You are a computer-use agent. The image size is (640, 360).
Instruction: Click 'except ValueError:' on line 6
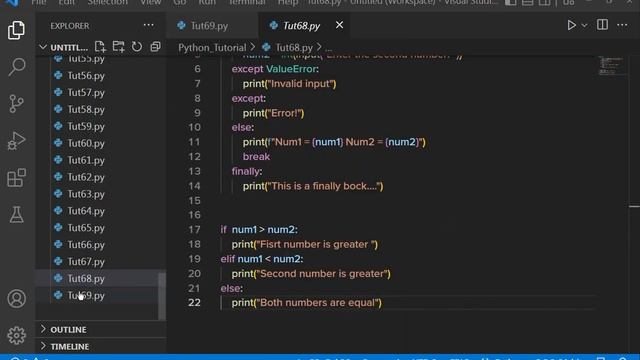coord(275,69)
